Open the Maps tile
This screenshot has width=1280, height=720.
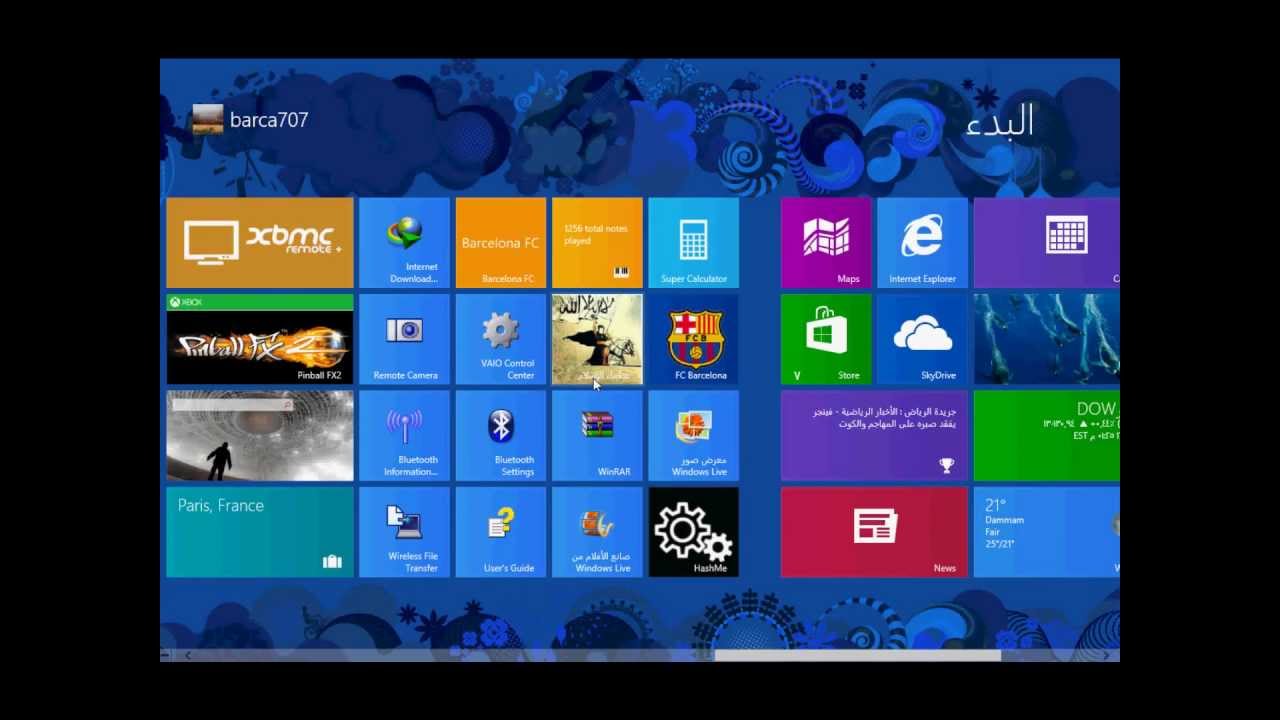[826, 243]
